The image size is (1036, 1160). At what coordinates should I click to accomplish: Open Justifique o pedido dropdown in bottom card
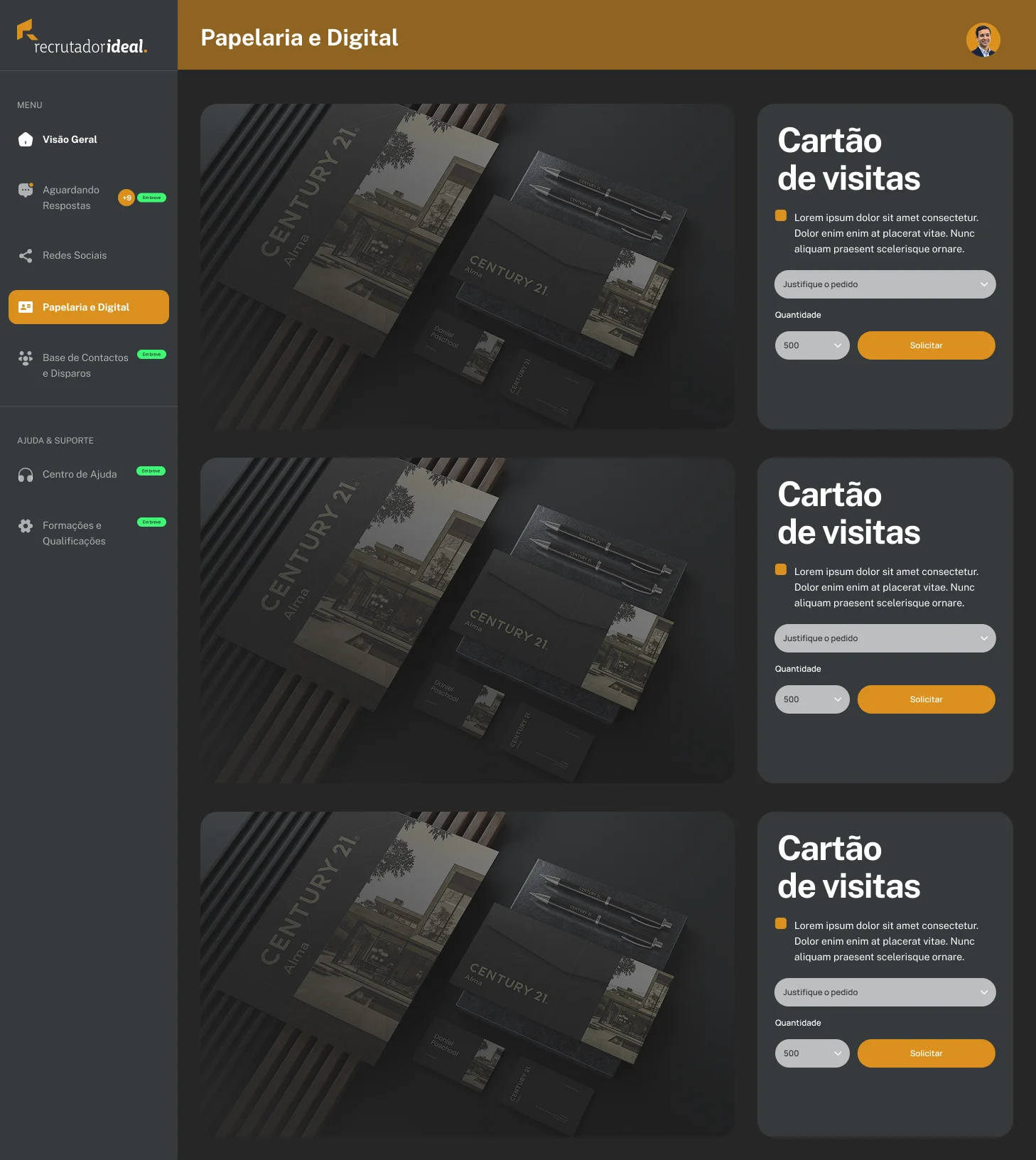click(x=885, y=992)
